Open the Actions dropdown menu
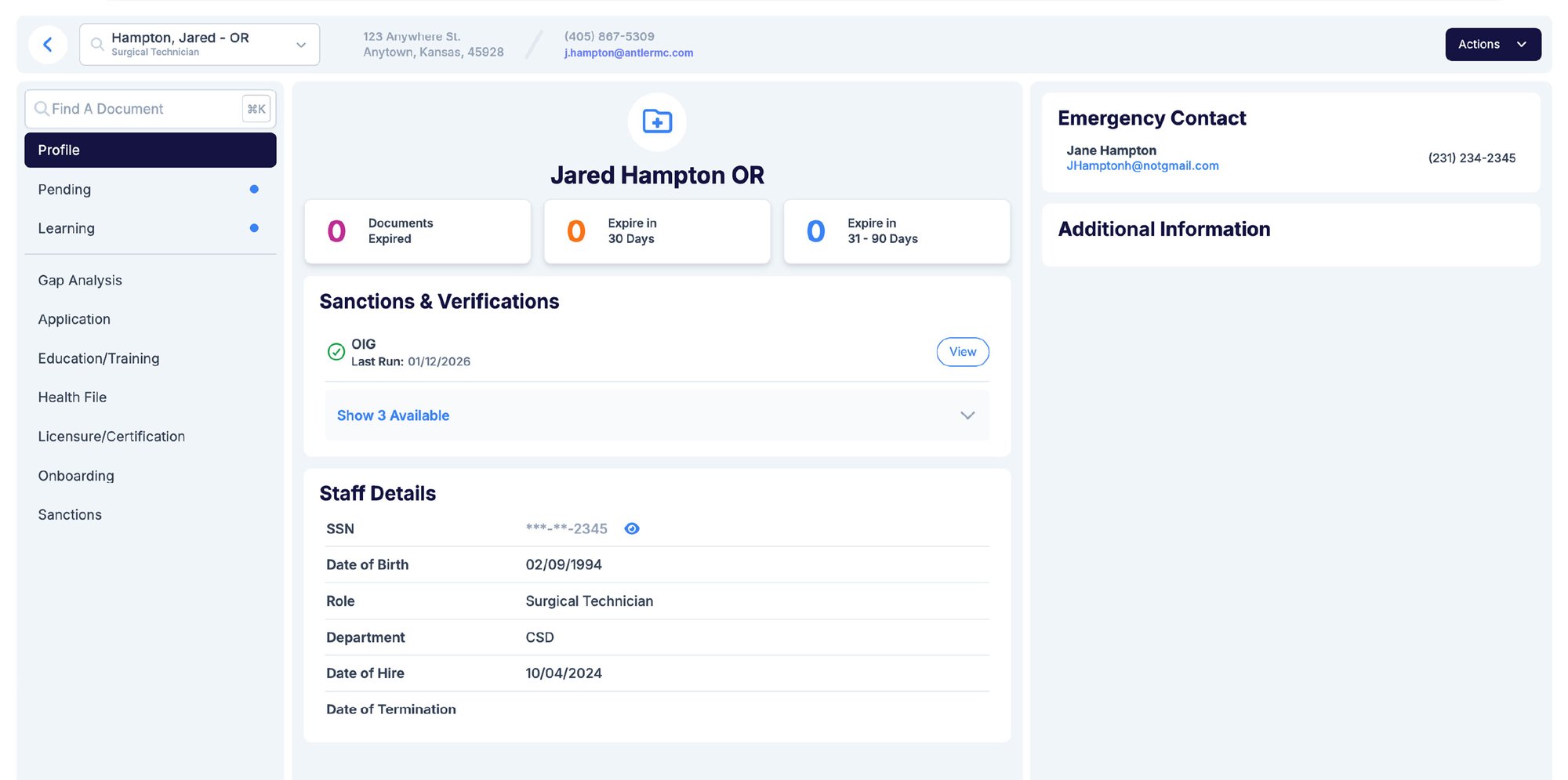 [x=1493, y=45]
